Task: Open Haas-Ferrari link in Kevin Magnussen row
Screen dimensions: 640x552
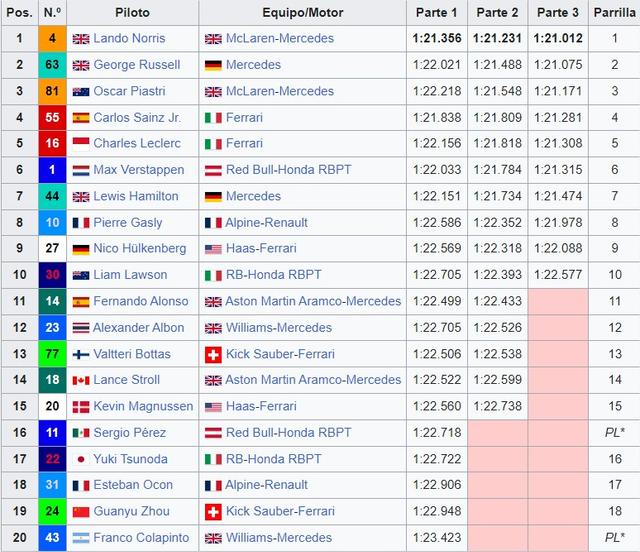Action: [261, 406]
